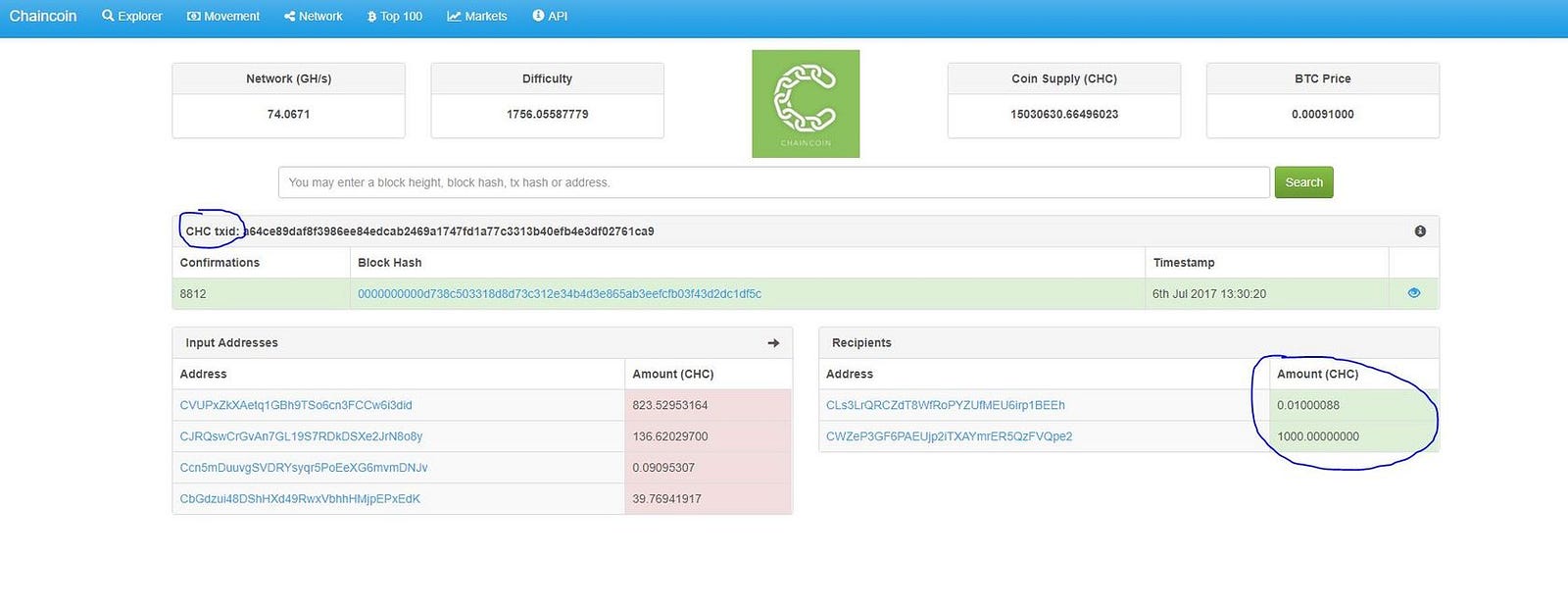The height and width of the screenshot is (610, 1568).
Task: Click Amount (CHC) header in Input Addresses
Action: coord(673,375)
